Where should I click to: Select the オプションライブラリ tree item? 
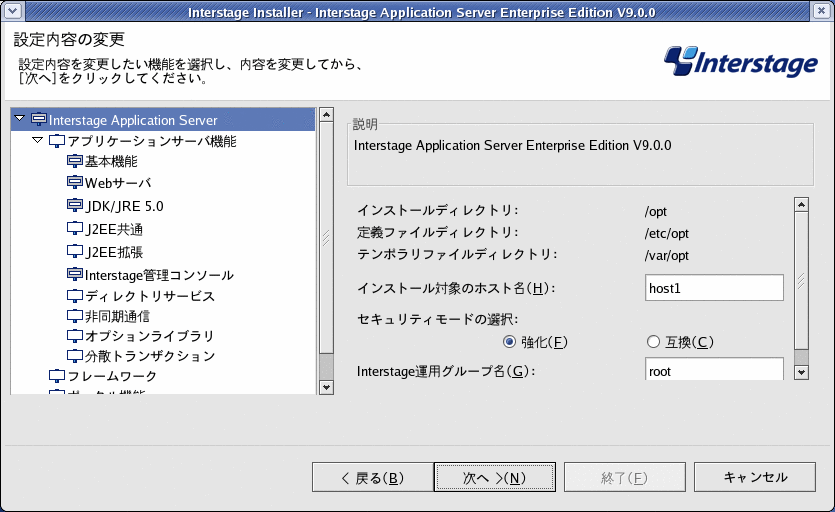(x=150, y=336)
